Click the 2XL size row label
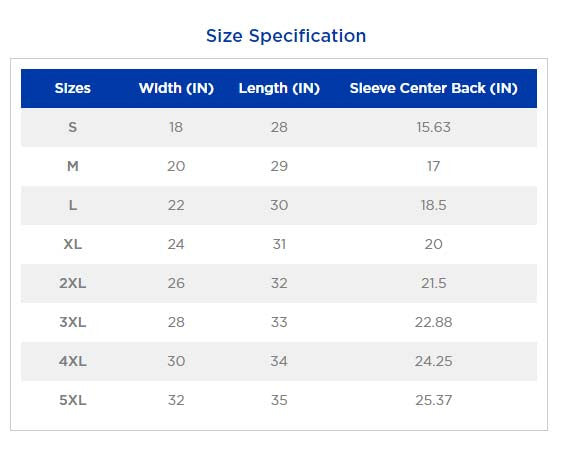 click(73, 283)
